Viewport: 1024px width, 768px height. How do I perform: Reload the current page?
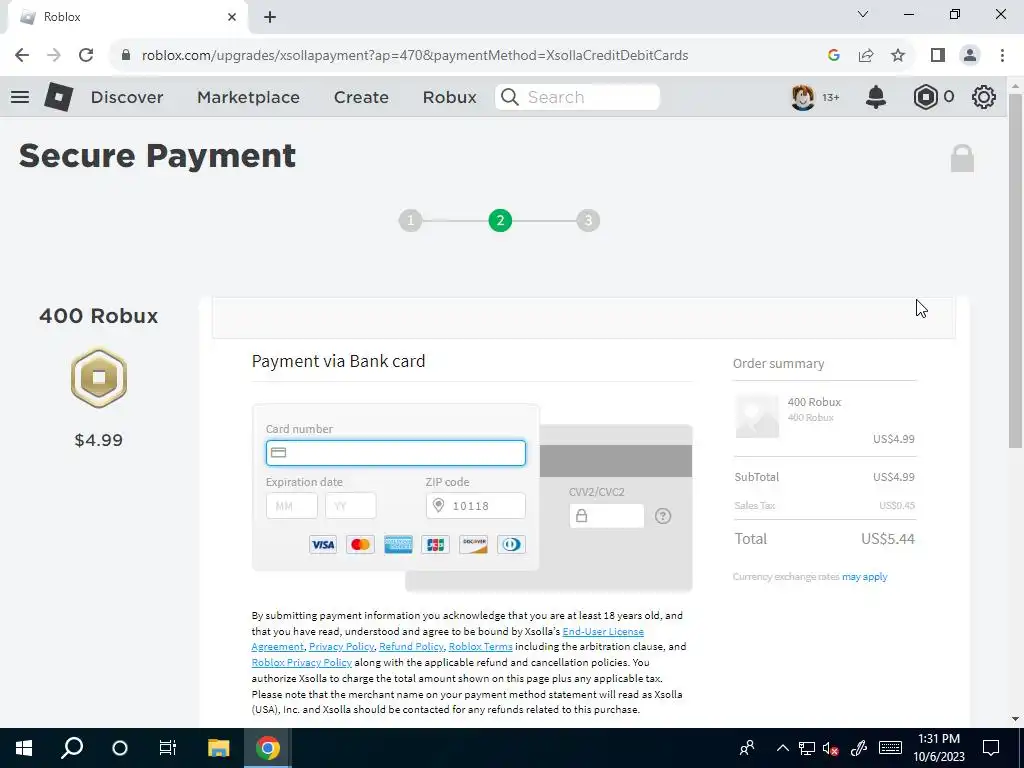[x=86, y=55]
